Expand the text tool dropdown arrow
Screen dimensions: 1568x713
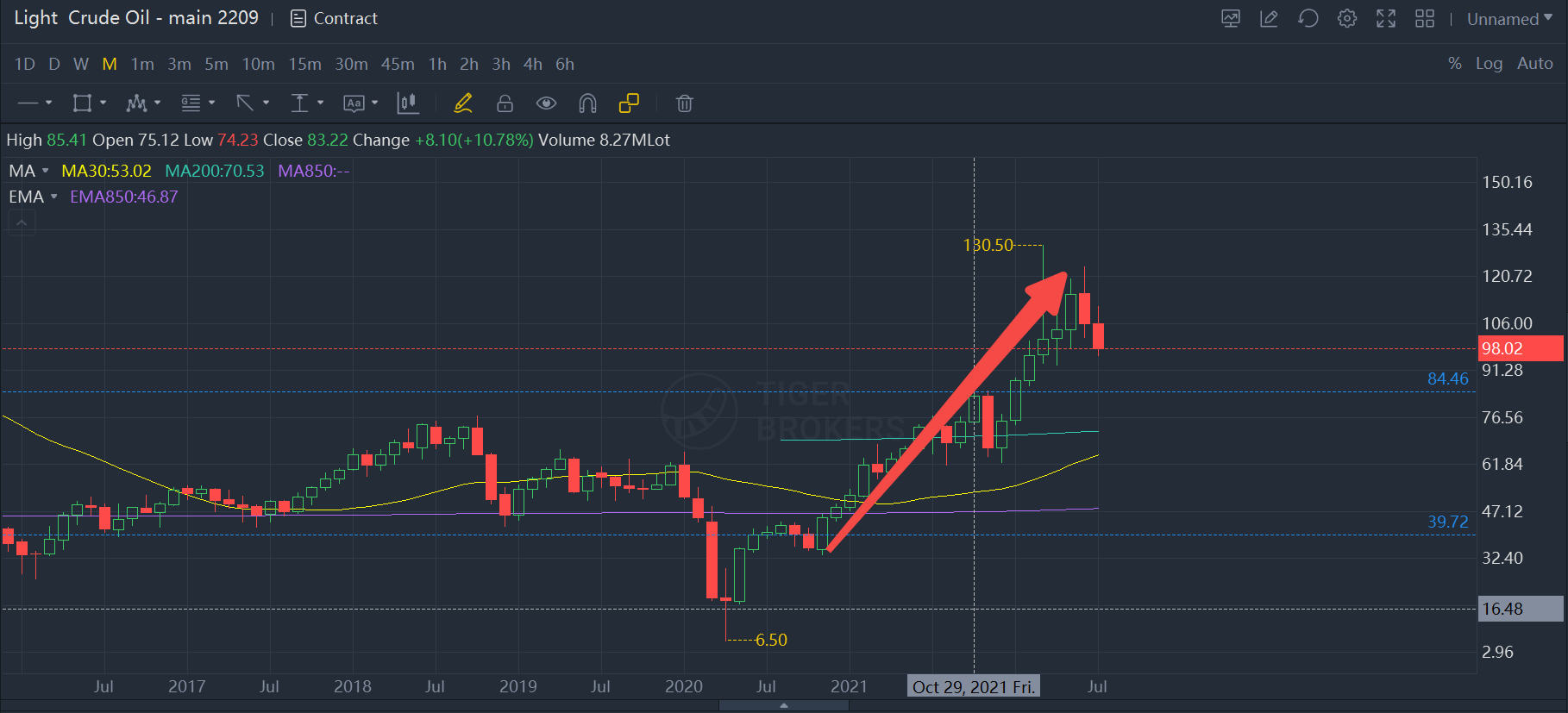(375, 103)
